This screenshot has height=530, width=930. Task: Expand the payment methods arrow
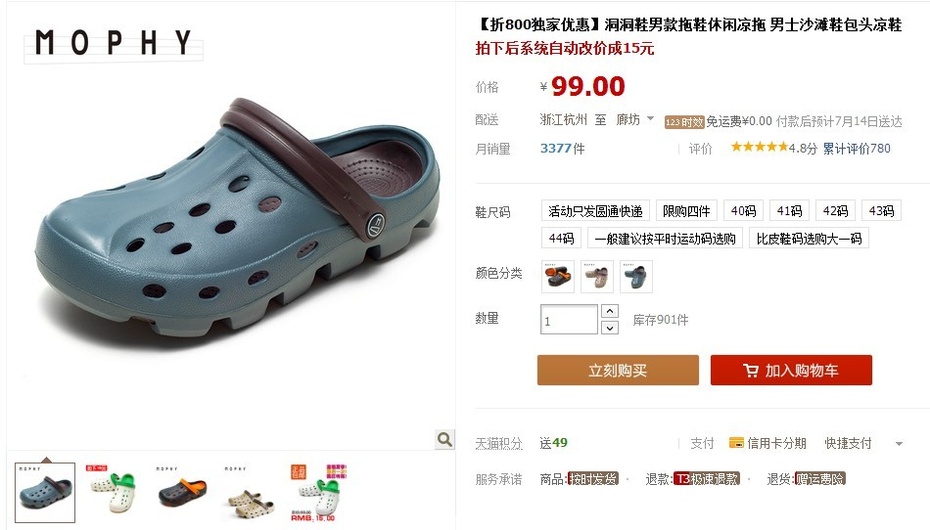[x=899, y=443]
